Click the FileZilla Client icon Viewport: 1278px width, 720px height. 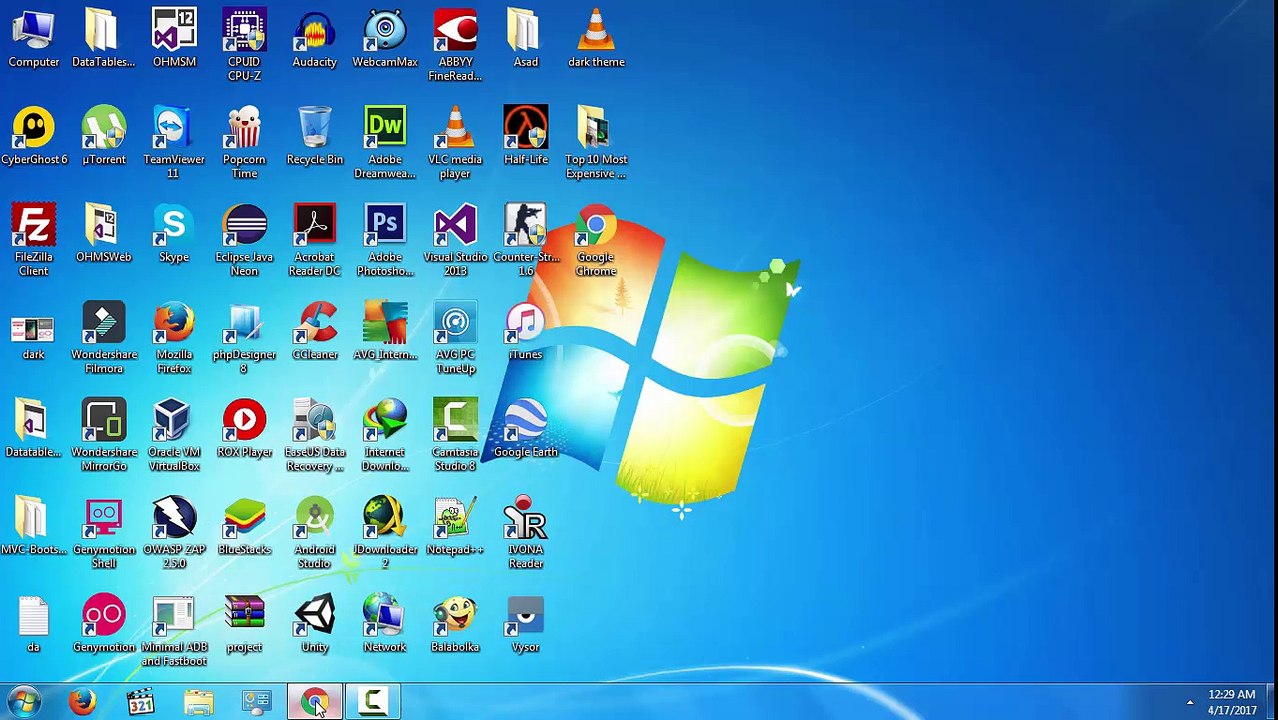(33, 241)
